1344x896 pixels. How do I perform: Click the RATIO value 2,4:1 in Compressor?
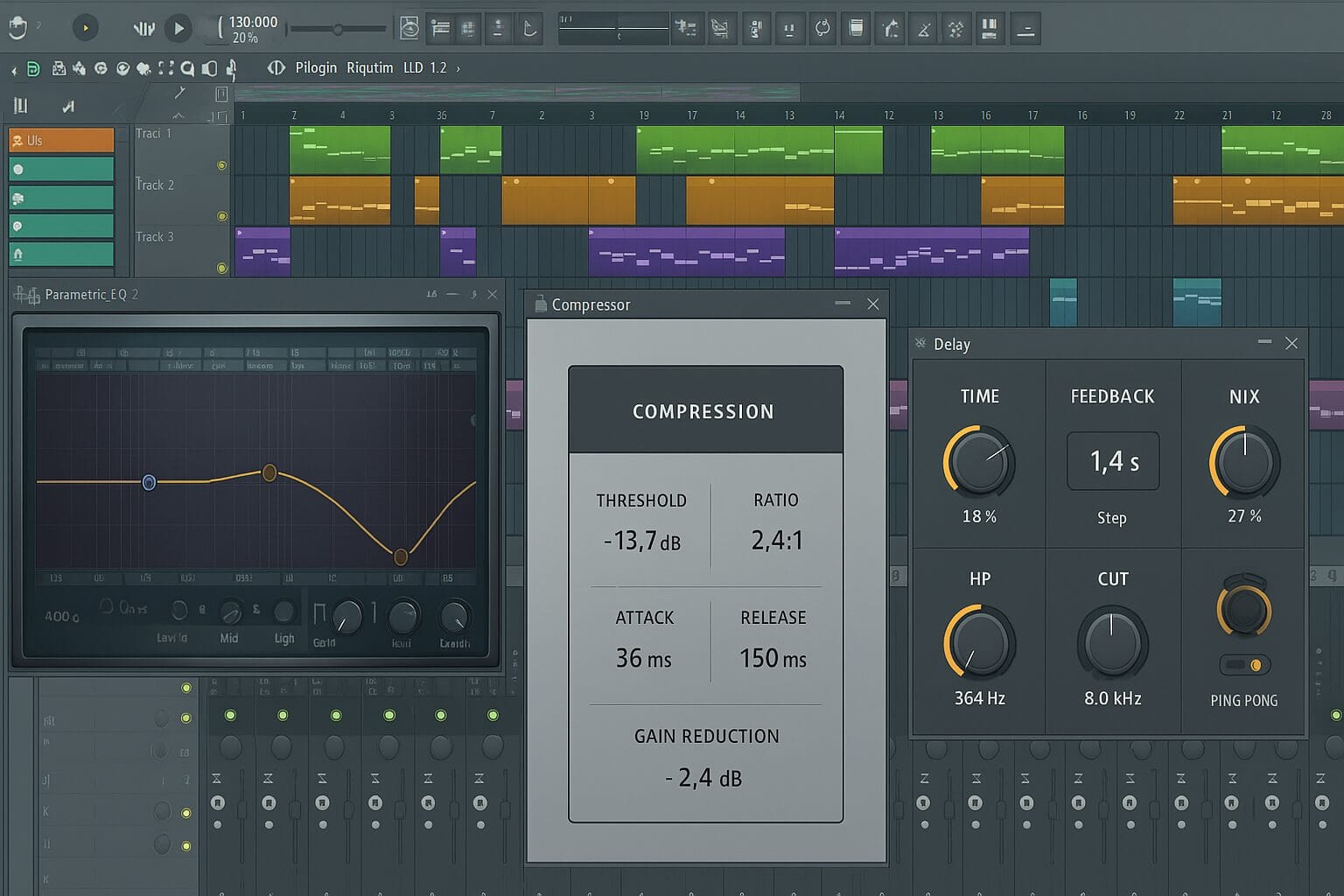coord(777,541)
